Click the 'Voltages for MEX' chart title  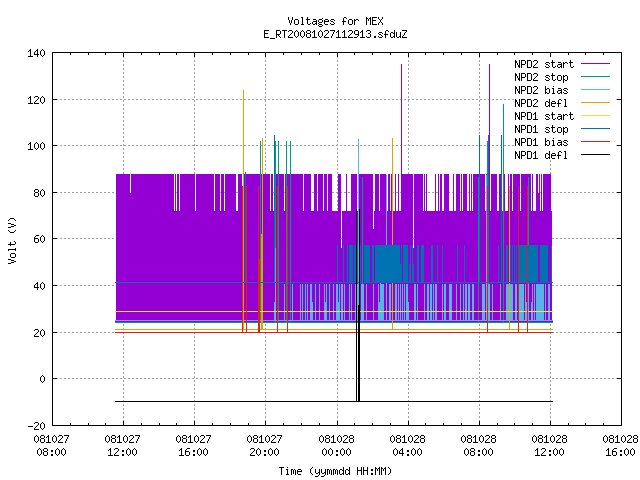(335, 21)
